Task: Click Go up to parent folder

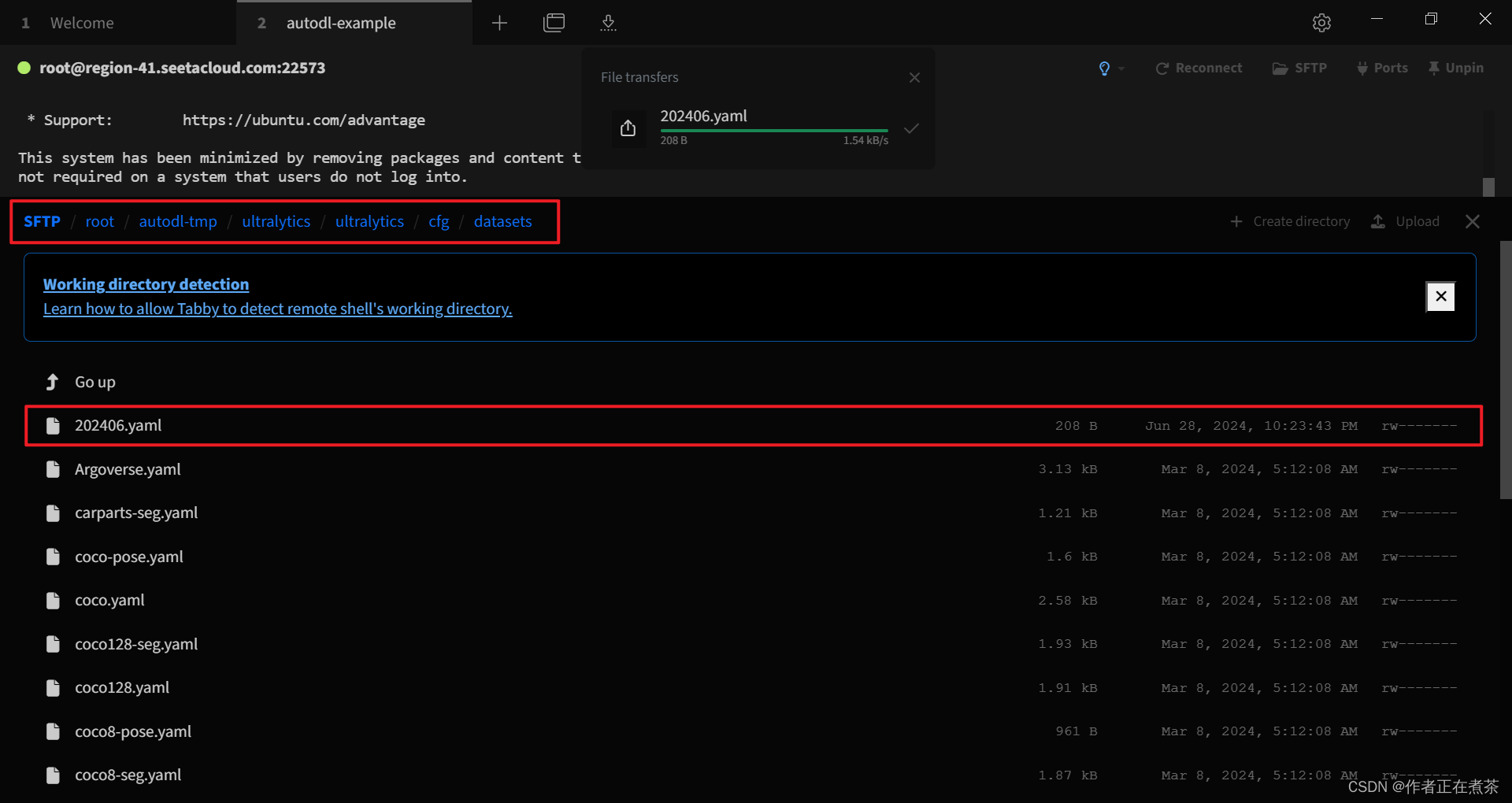Action: pos(94,382)
